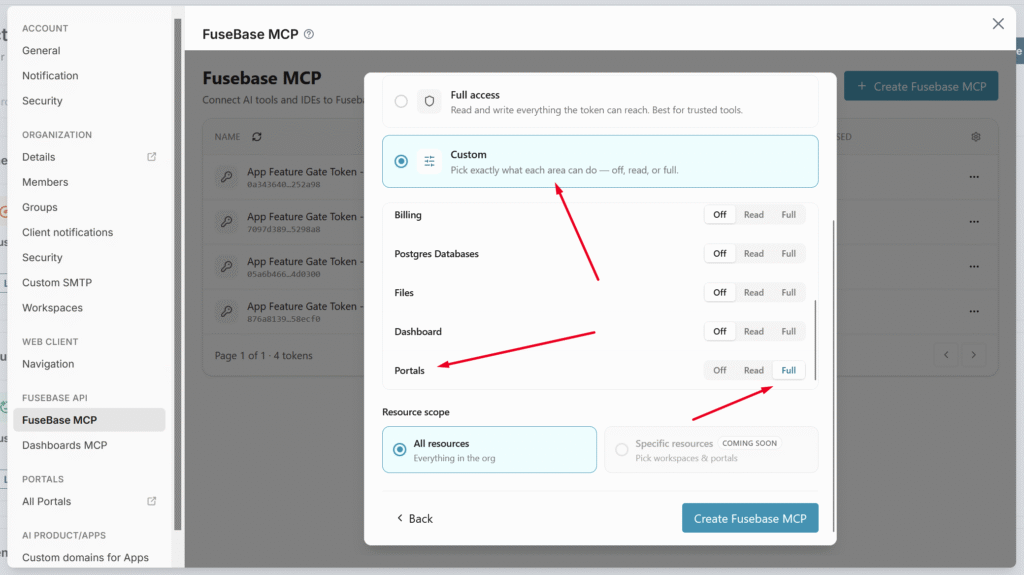
Task: Open the table settings gear icon
Action: click(x=976, y=137)
